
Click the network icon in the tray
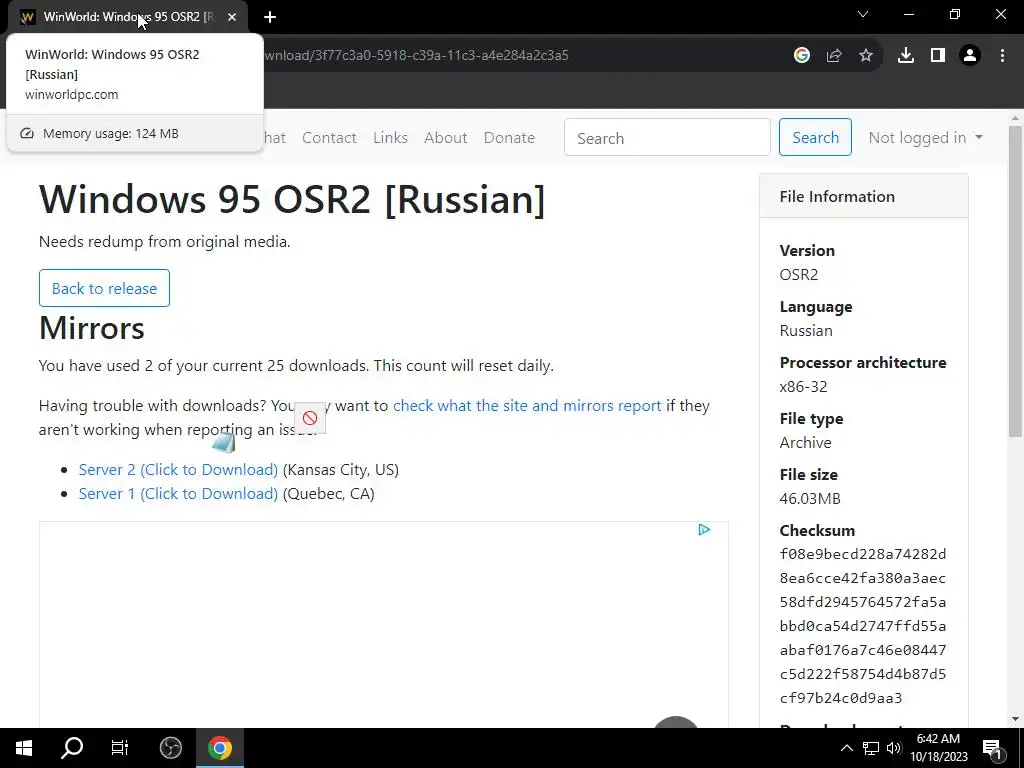(871, 748)
